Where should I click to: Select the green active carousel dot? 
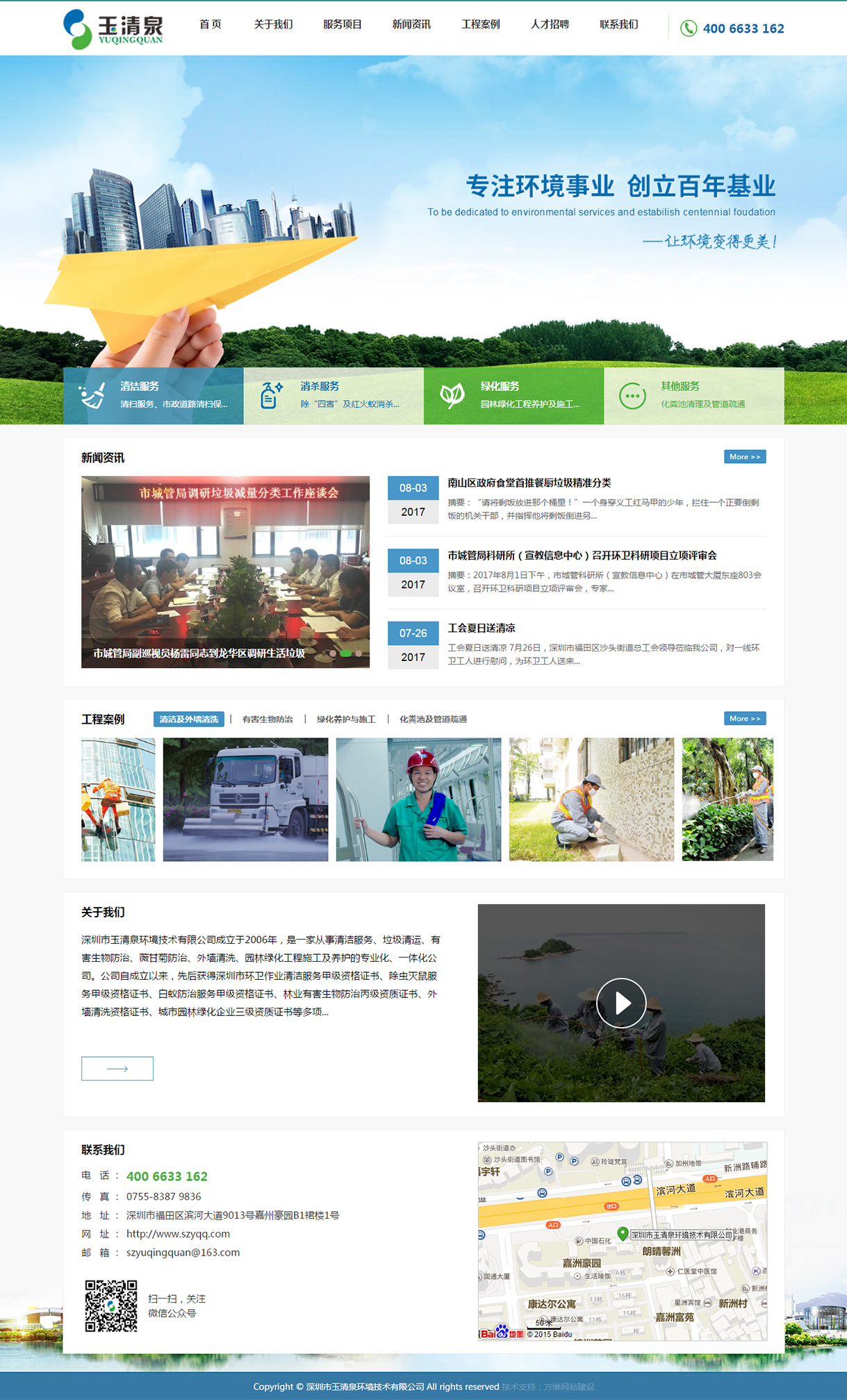click(345, 653)
